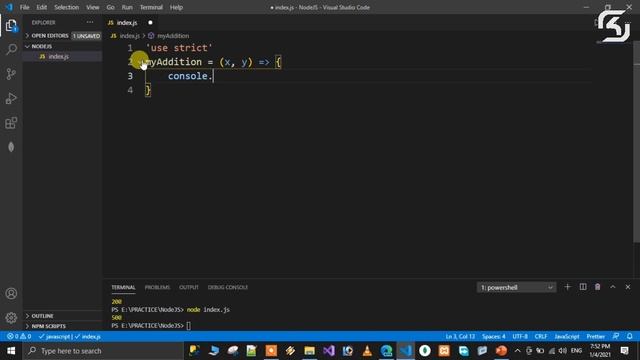Maximize terminal panel with up chevron
The height and width of the screenshot is (360, 640).
click(613, 287)
